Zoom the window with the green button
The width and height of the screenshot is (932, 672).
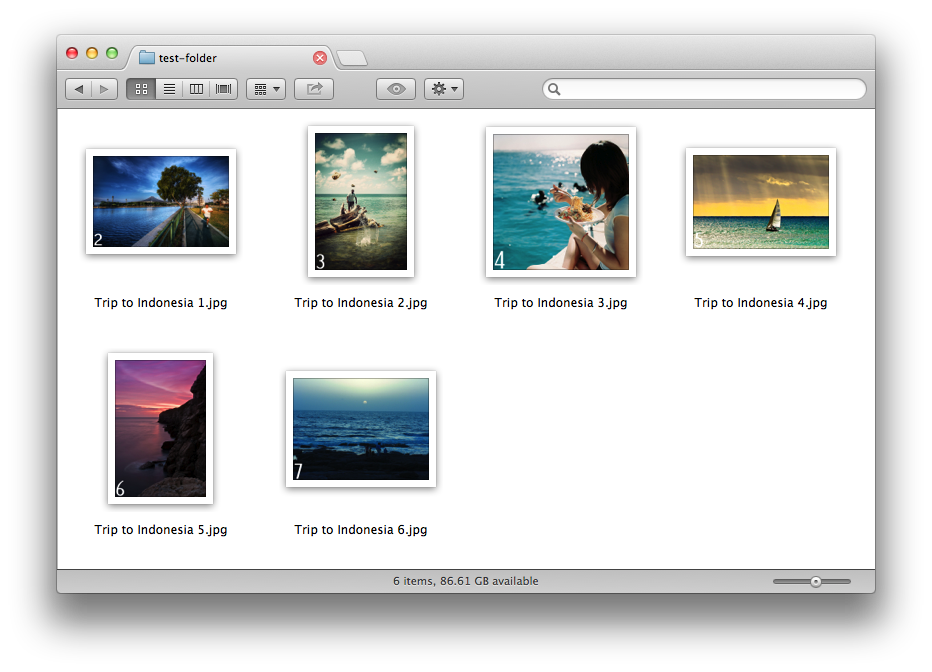(112, 53)
